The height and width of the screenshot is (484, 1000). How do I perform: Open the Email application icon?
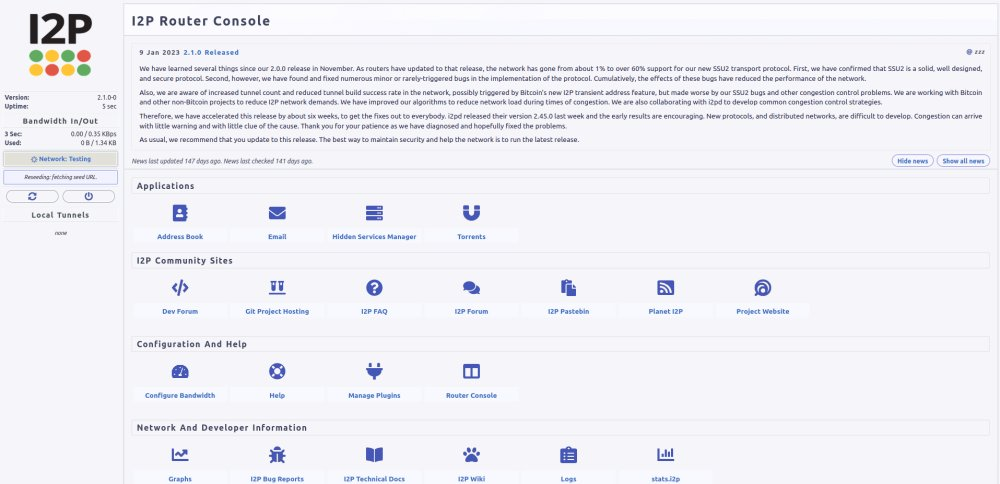(277, 213)
